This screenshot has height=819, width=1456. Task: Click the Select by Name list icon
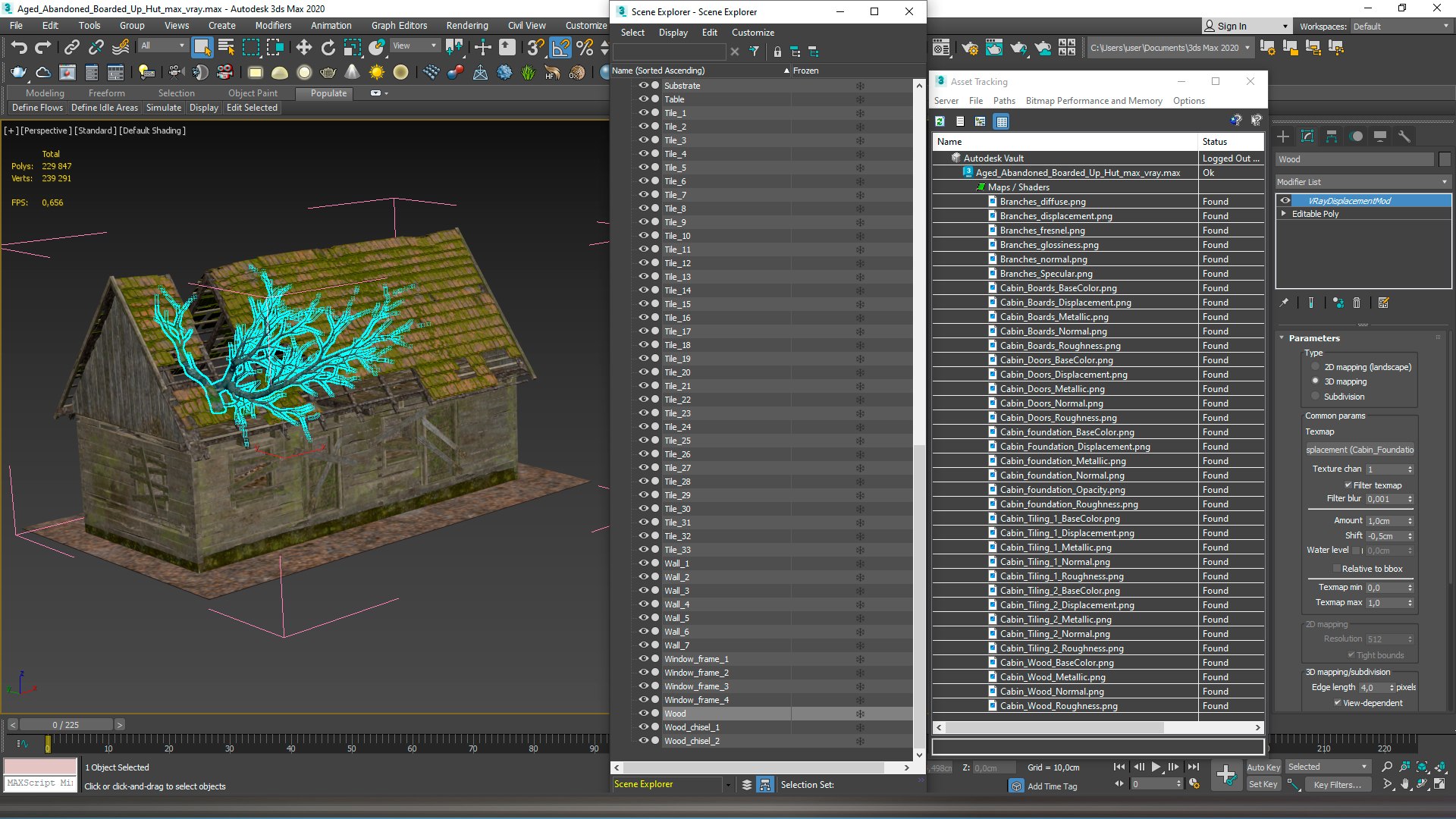226,48
